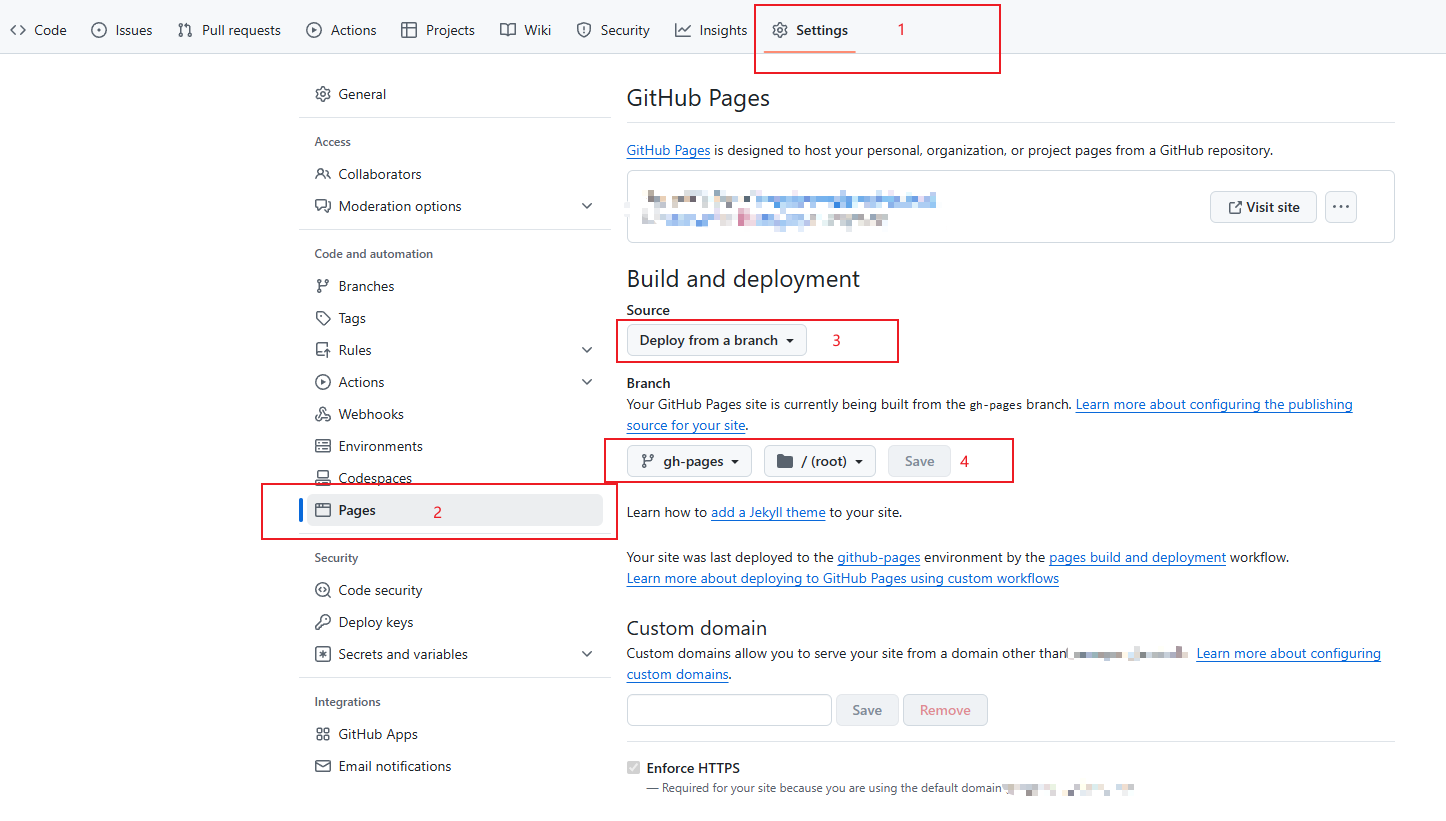The width and height of the screenshot is (1446, 821).
Task: Open the Code tab
Action: (38, 30)
